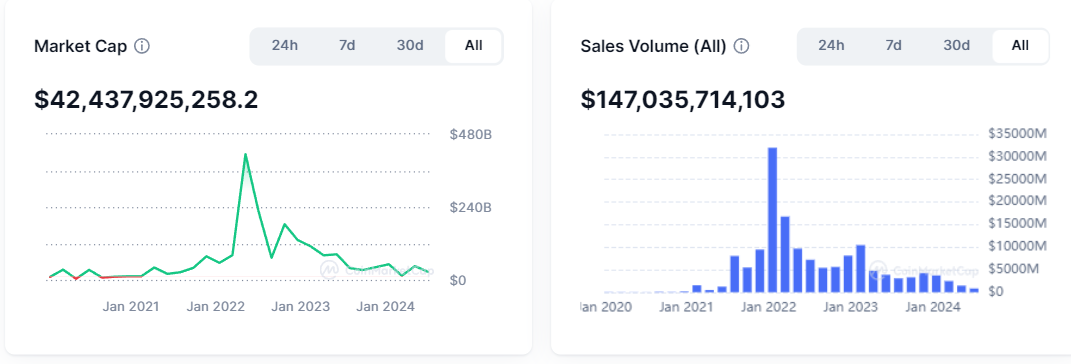Open the Market Cap info icon
The width and height of the screenshot is (1071, 364).
pyautogui.click(x=142, y=46)
